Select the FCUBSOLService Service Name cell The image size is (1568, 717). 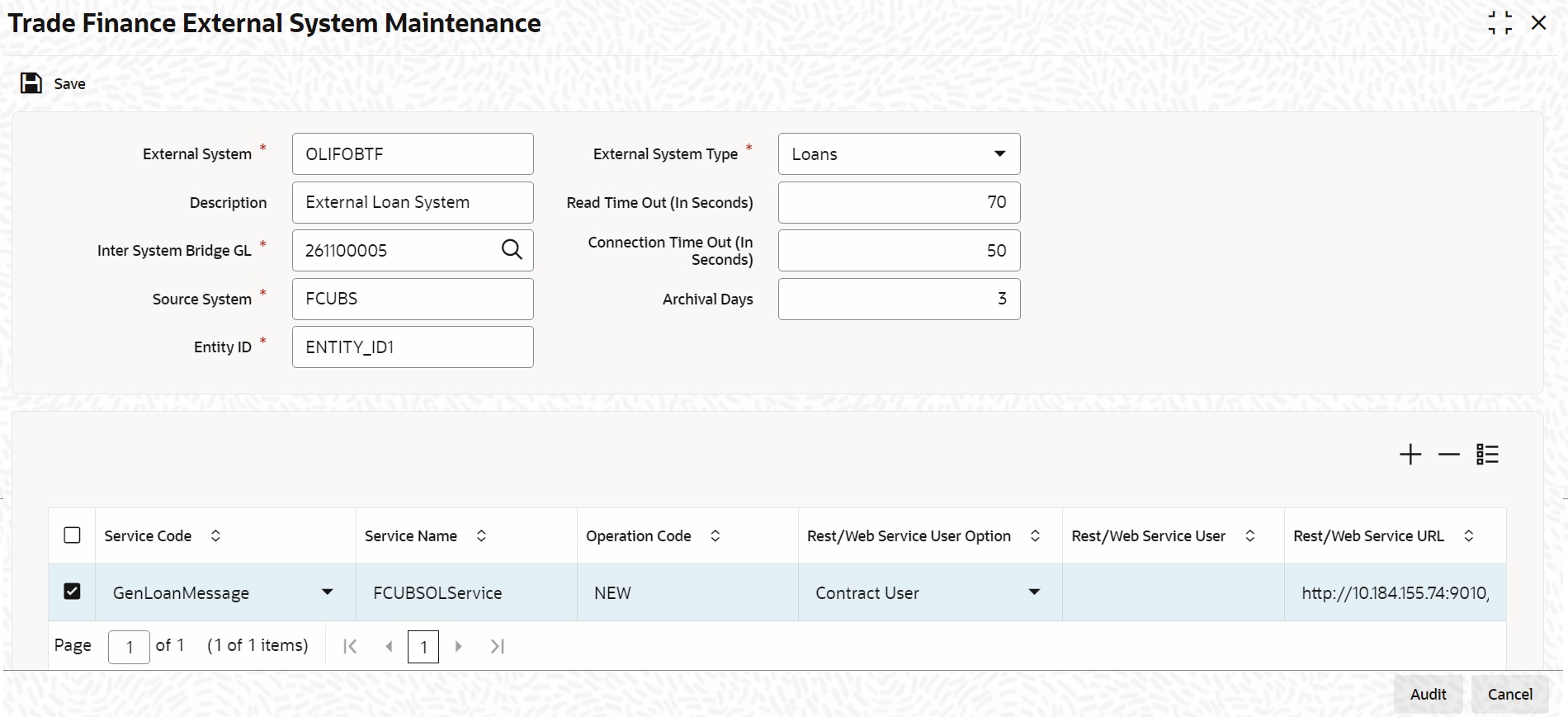466,592
